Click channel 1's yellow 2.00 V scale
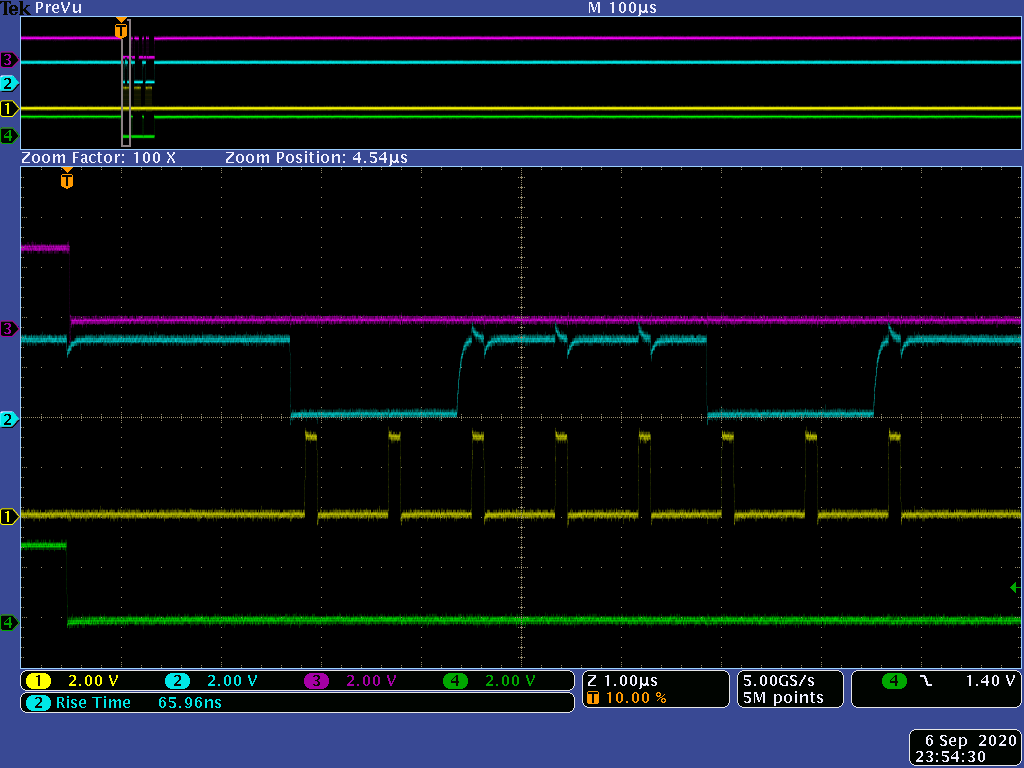This screenshot has height=768, width=1024. (x=93, y=681)
